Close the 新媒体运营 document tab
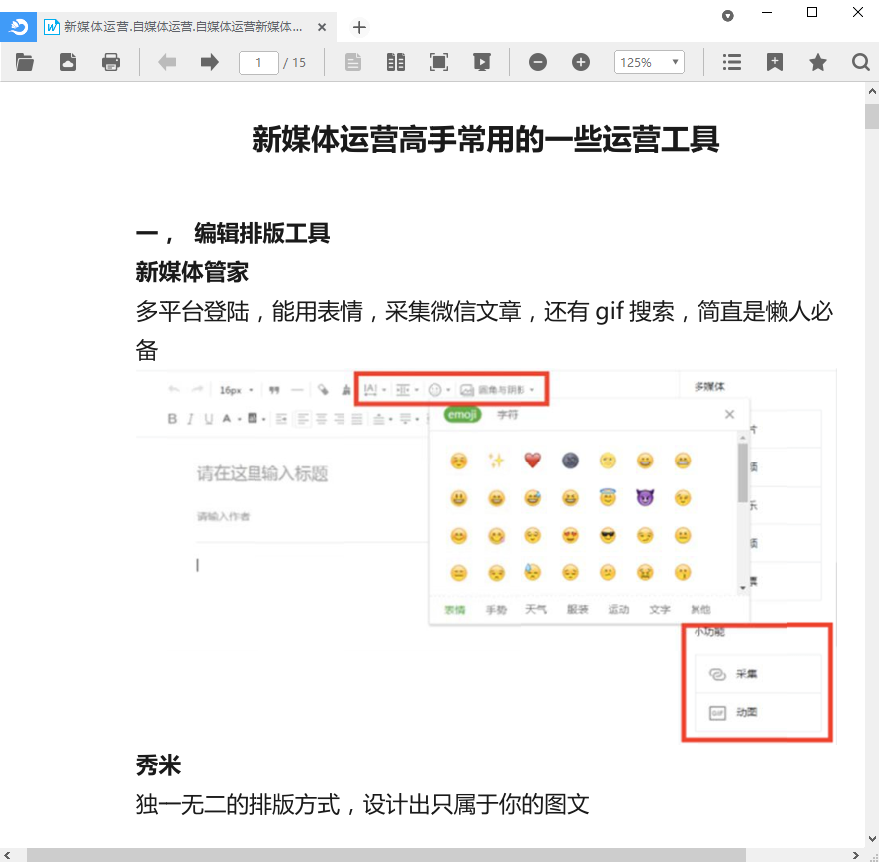The height and width of the screenshot is (862, 879). pyautogui.click(x=322, y=27)
